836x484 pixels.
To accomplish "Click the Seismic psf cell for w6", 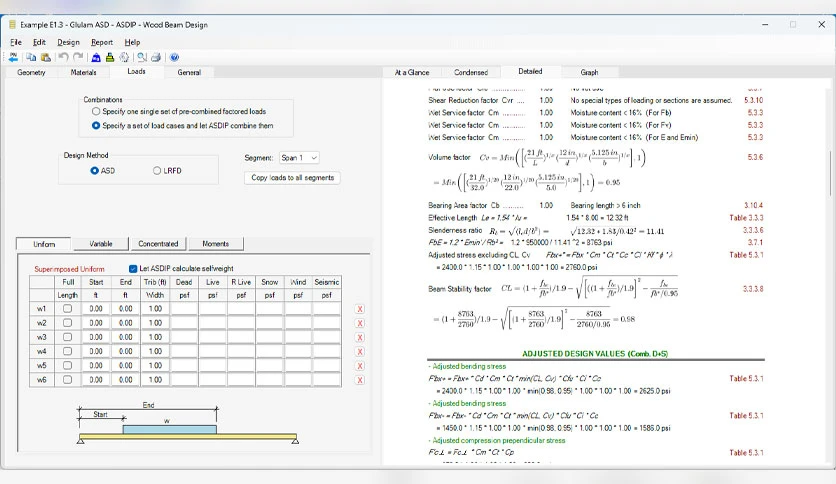I will point(327,380).
